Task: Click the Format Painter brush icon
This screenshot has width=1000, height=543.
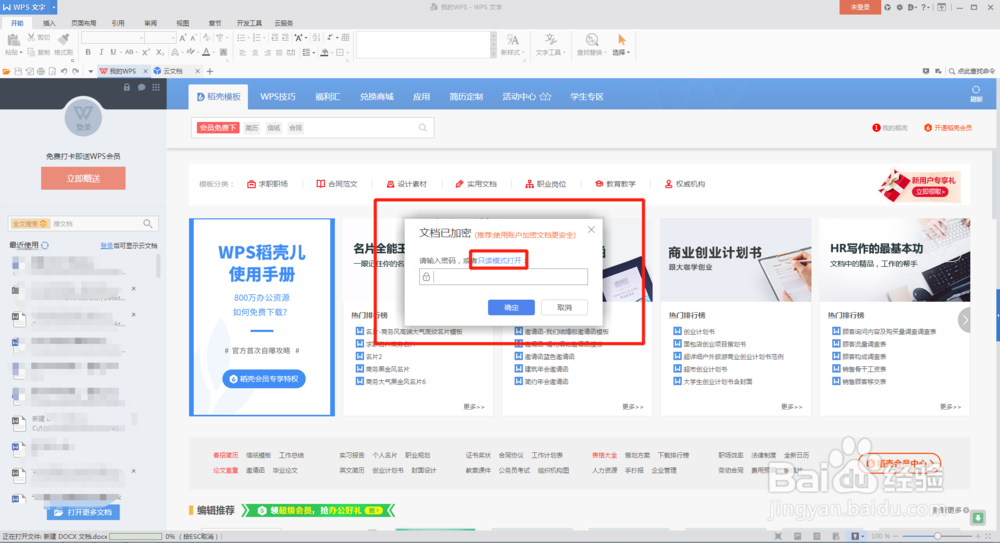Action: click(x=63, y=38)
